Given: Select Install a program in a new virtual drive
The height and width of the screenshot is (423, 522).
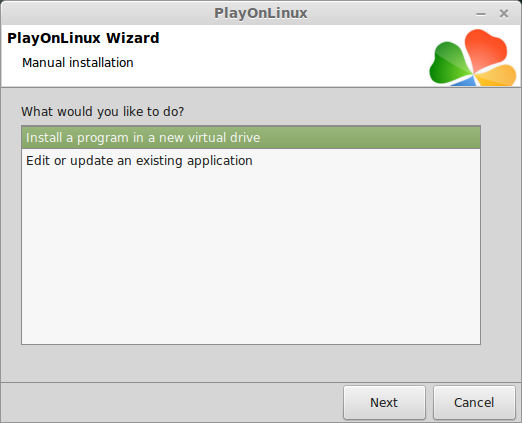Looking at the screenshot, I should coord(251,137).
